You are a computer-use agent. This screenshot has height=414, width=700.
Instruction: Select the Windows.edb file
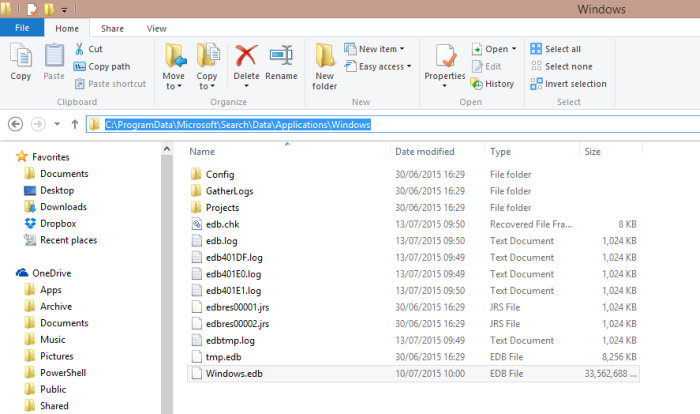point(231,374)
